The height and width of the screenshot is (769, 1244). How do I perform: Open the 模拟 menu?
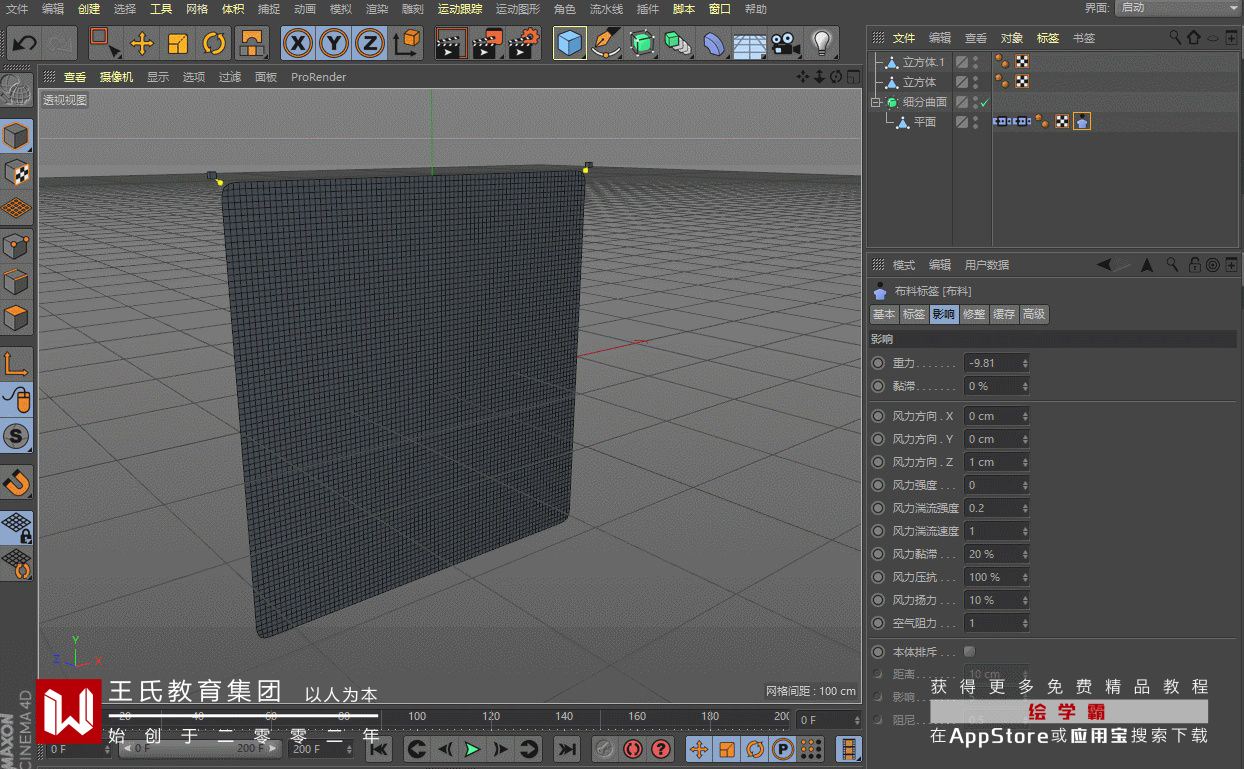pyautogui.click(x=340, y=9)
